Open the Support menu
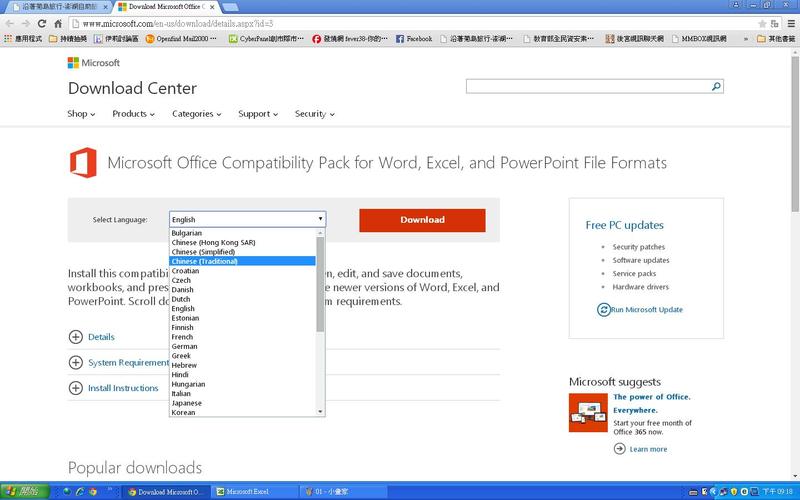 pos(258,114)
